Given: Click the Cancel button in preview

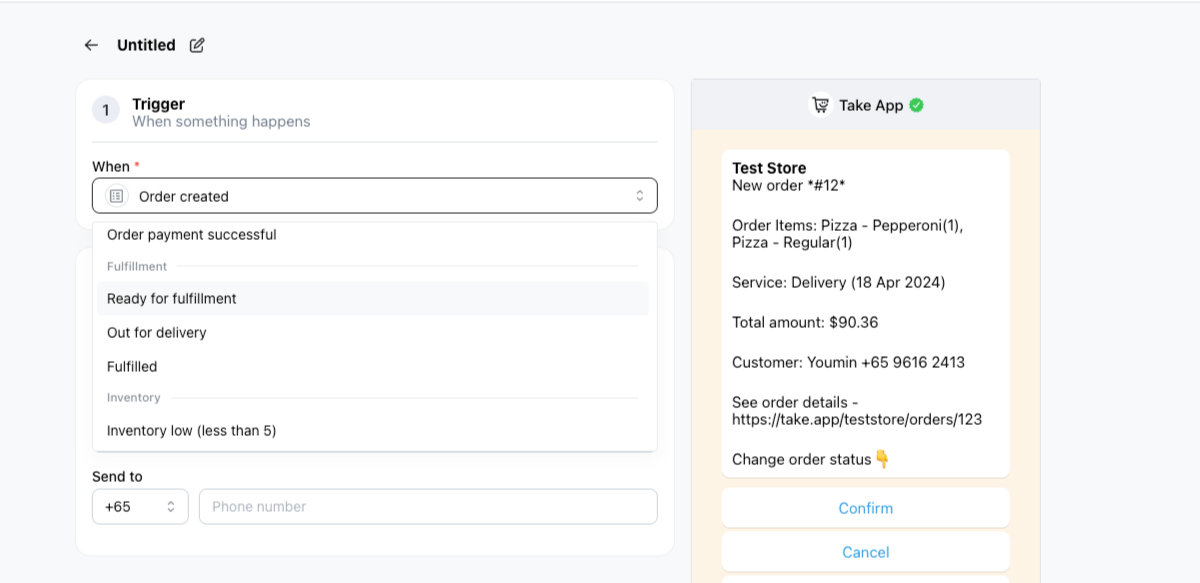Looking at the screenshot, I should pyautogui.click(x=866, y=552).
